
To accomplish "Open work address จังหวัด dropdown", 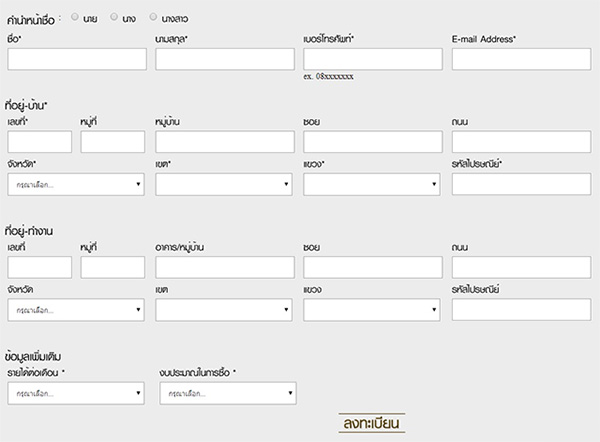I will (x=75, y=310).
